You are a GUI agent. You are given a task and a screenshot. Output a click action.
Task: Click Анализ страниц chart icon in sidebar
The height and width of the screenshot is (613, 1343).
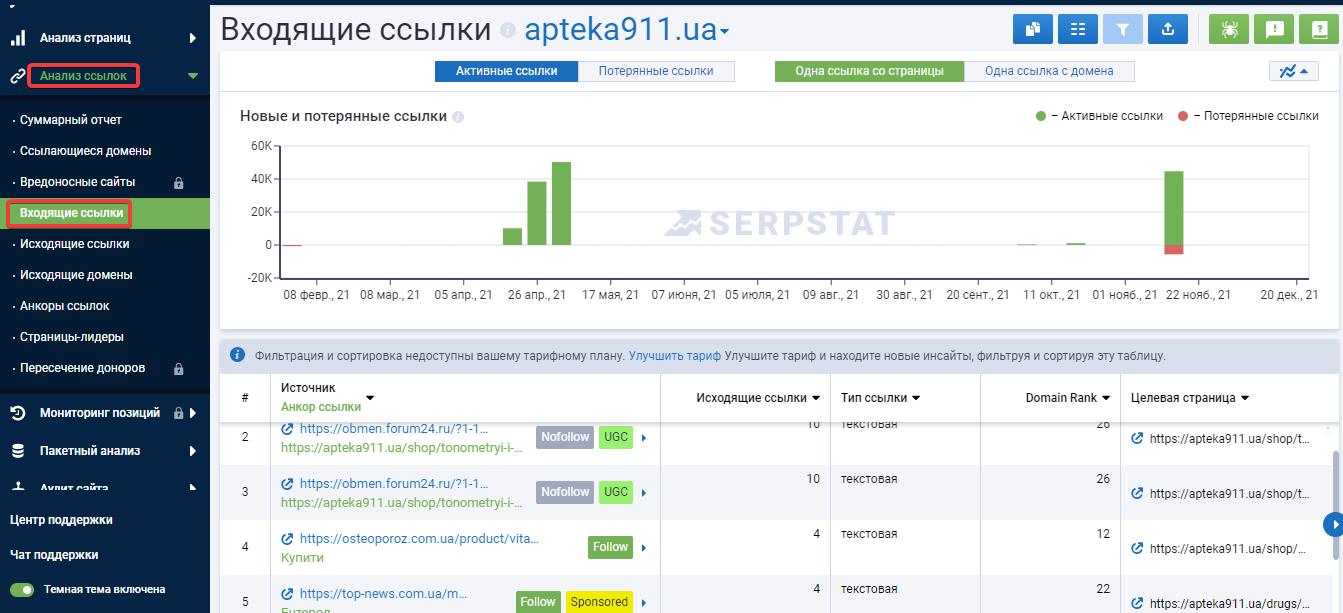[18, 38]
